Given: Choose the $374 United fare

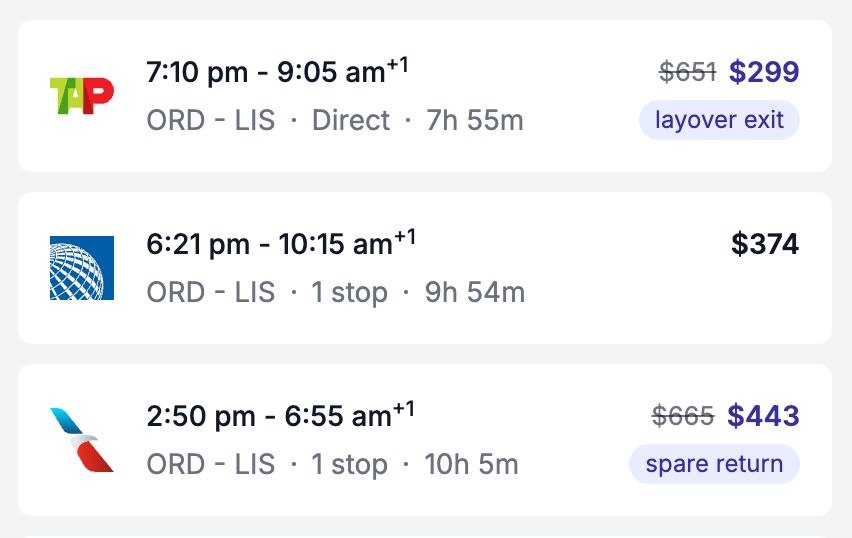Looking at the screenshot, I should (x=765, y=244).
